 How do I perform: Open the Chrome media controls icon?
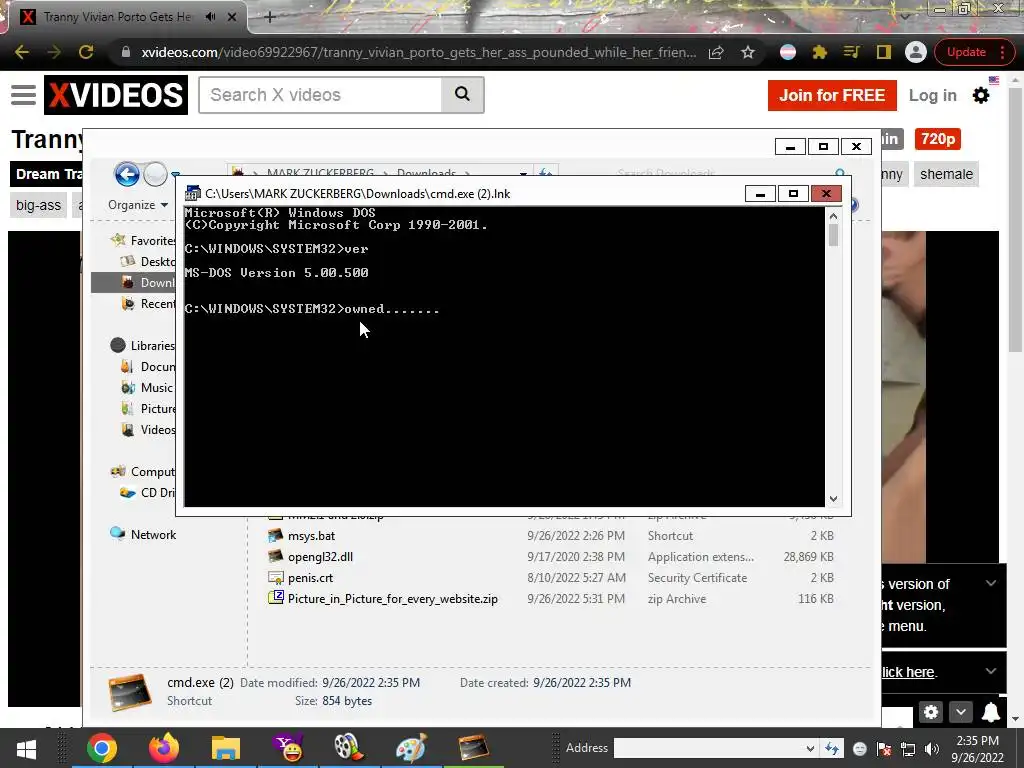pos(851,52)
